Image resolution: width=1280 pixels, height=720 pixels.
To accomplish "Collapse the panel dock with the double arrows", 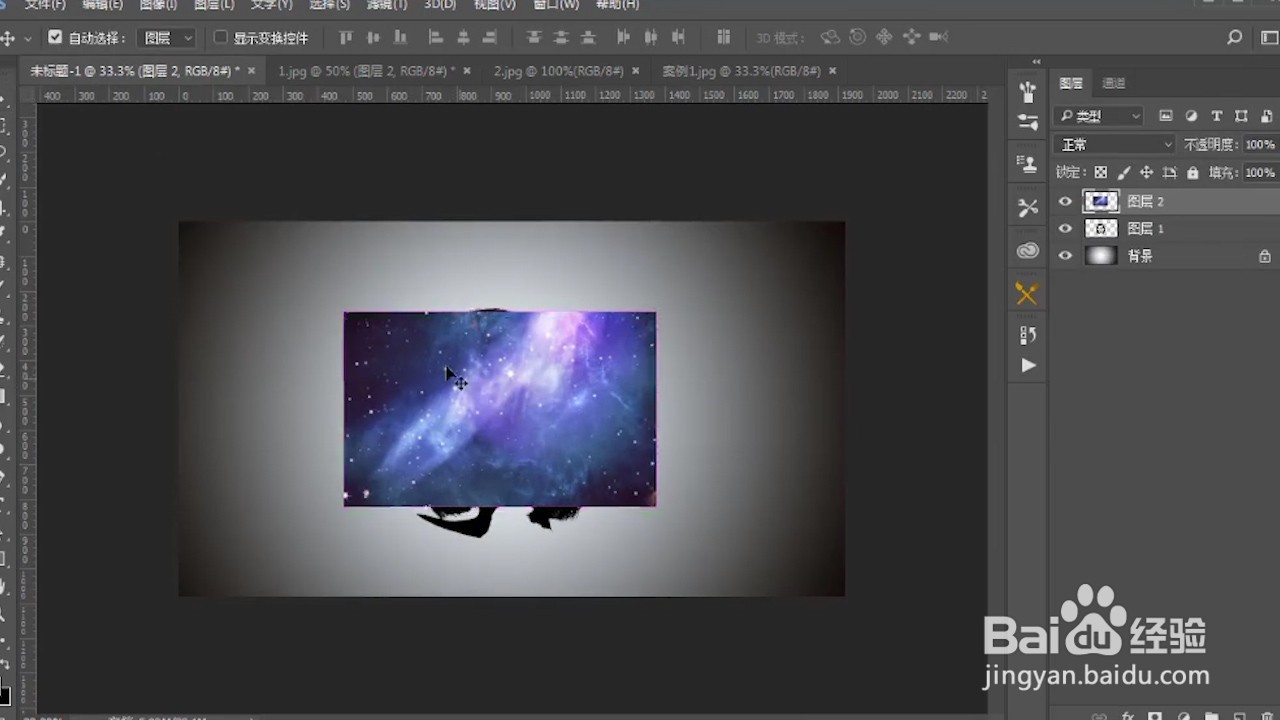I will [x=1034, y=60].
